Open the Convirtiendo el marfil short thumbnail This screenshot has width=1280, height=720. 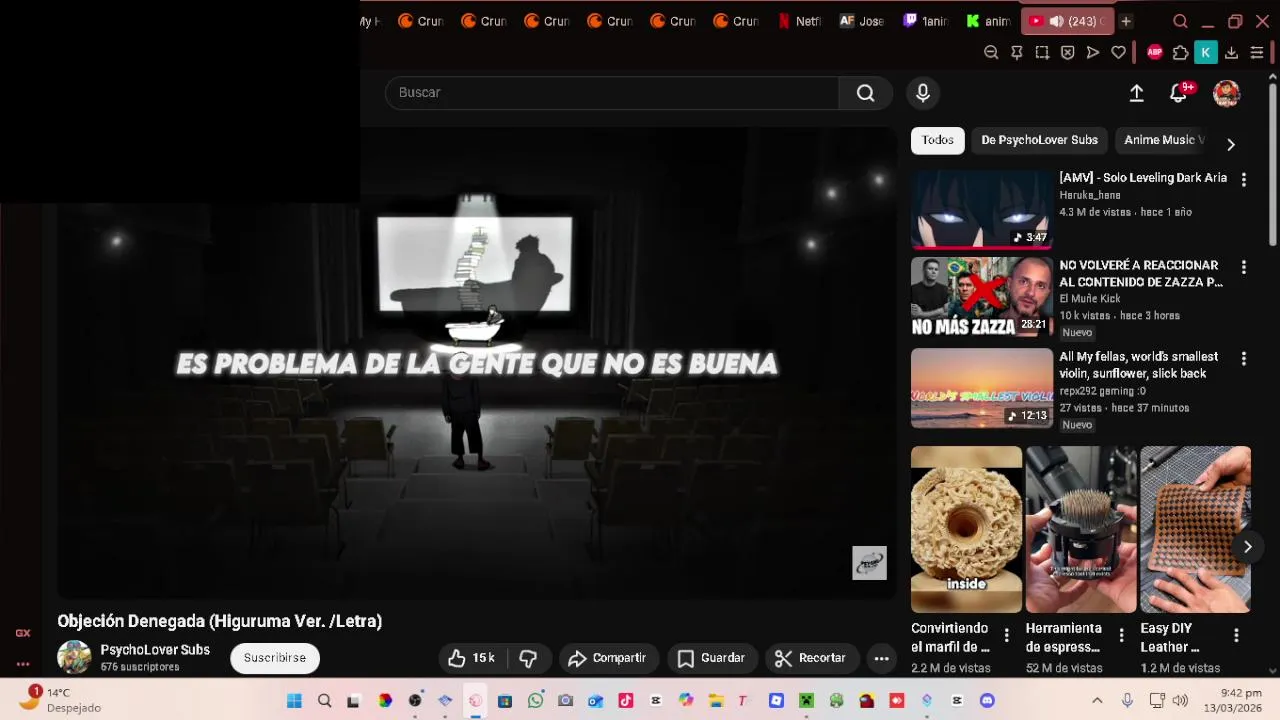coord(966,529)
